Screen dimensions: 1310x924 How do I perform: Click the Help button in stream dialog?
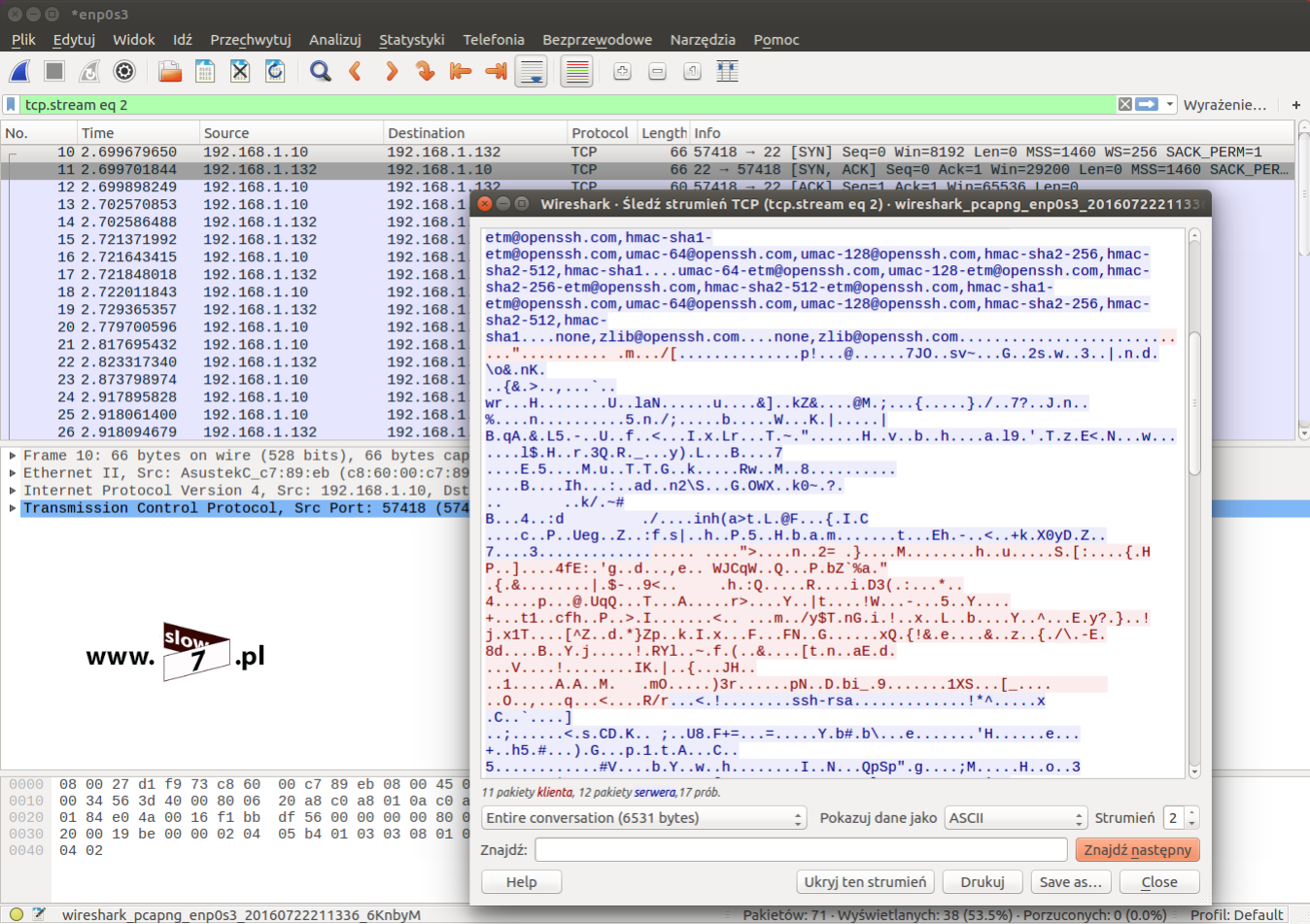point(522,882)
